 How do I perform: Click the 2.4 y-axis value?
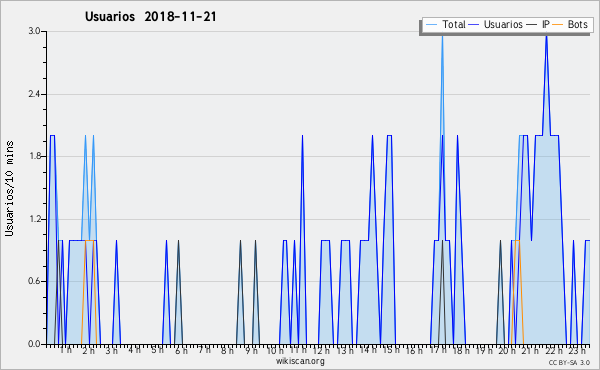coord(34,94)
